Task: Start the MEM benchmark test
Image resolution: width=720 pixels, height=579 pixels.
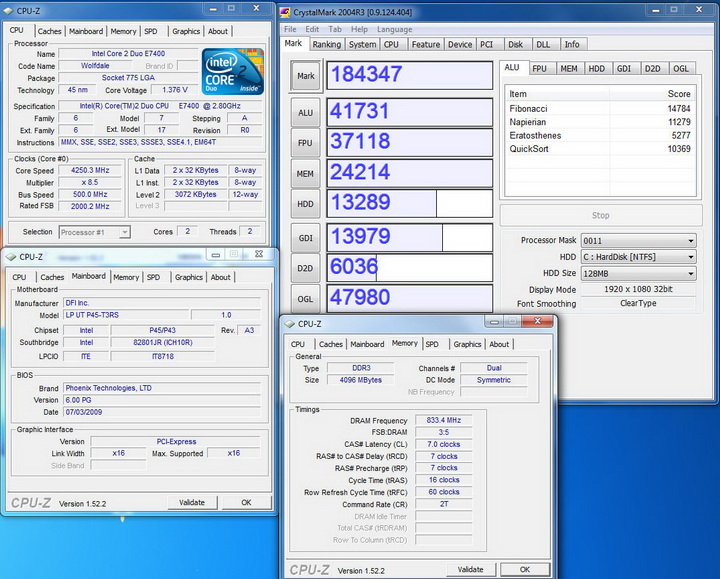Action: 305,173
